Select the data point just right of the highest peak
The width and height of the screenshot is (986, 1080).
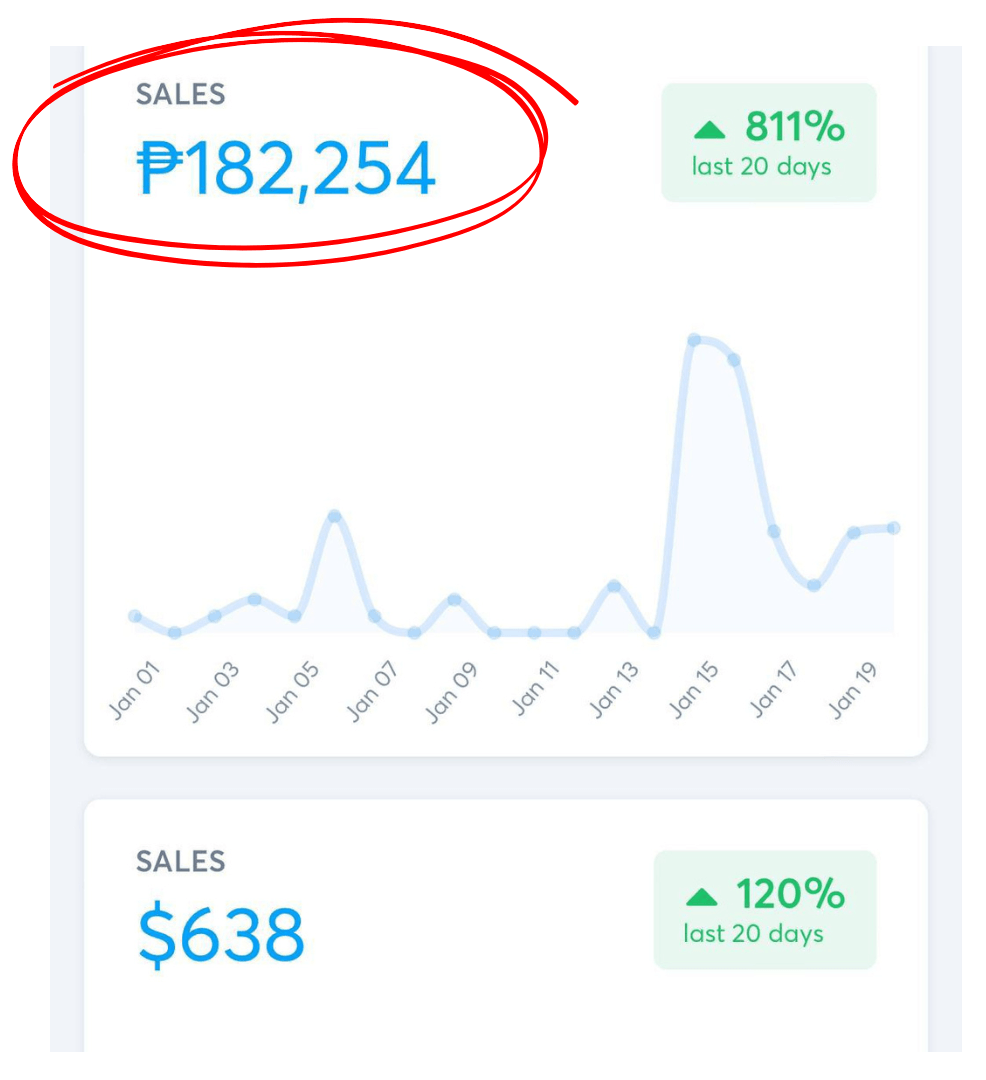(734, 360)
